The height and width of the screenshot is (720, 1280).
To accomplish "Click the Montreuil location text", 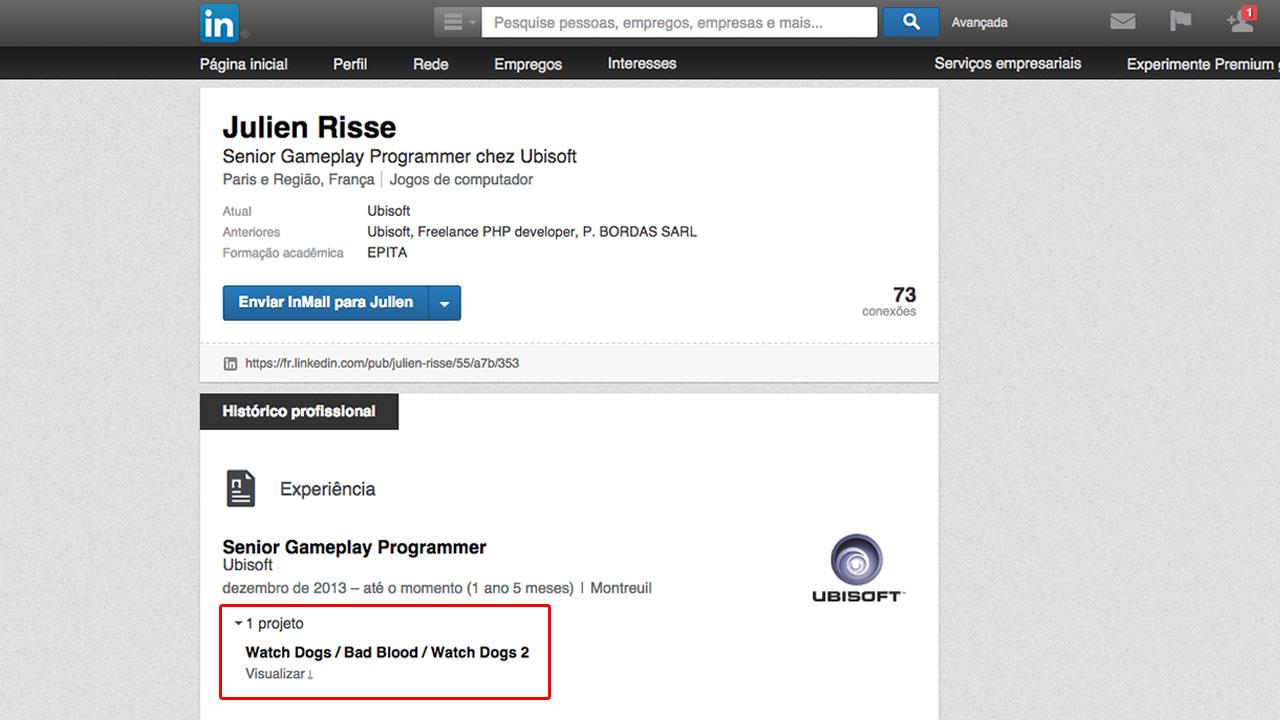I will pyautogui.click(x=621, y=588).
